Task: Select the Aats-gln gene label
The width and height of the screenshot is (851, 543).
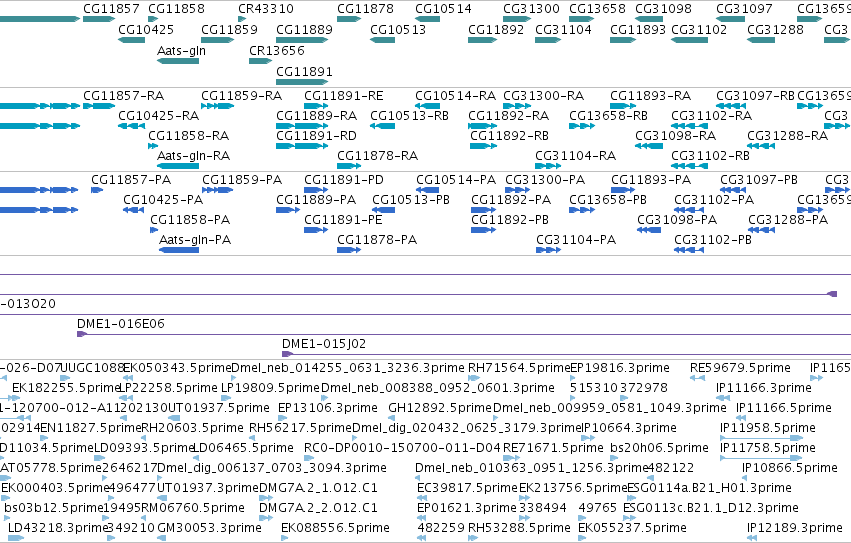Action: click(181, 50)
